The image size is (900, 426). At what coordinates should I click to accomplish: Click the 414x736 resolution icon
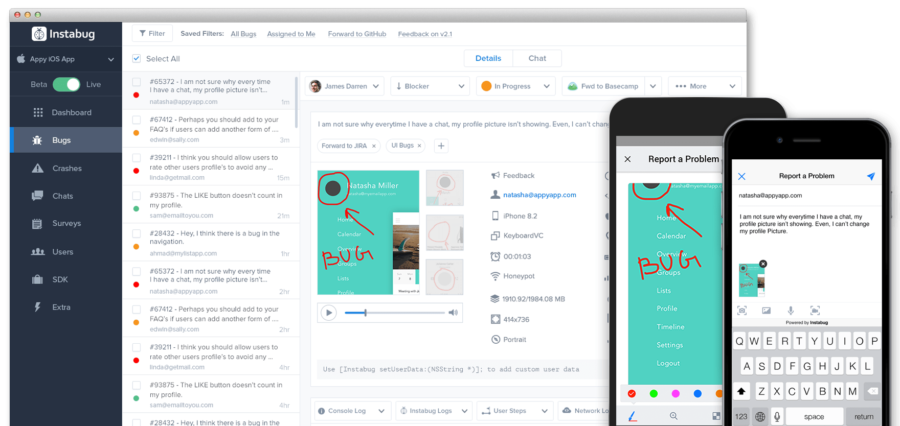coord(495,319)
